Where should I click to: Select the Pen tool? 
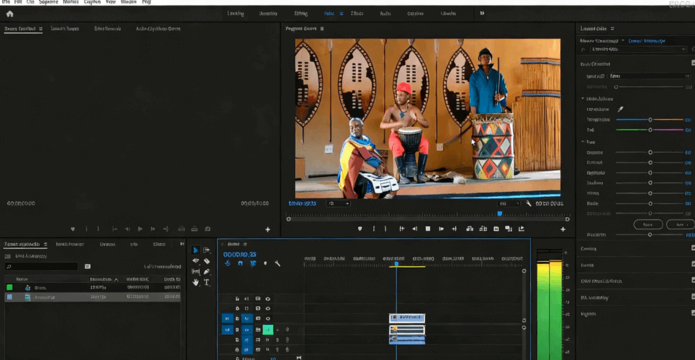coord(207,272)
